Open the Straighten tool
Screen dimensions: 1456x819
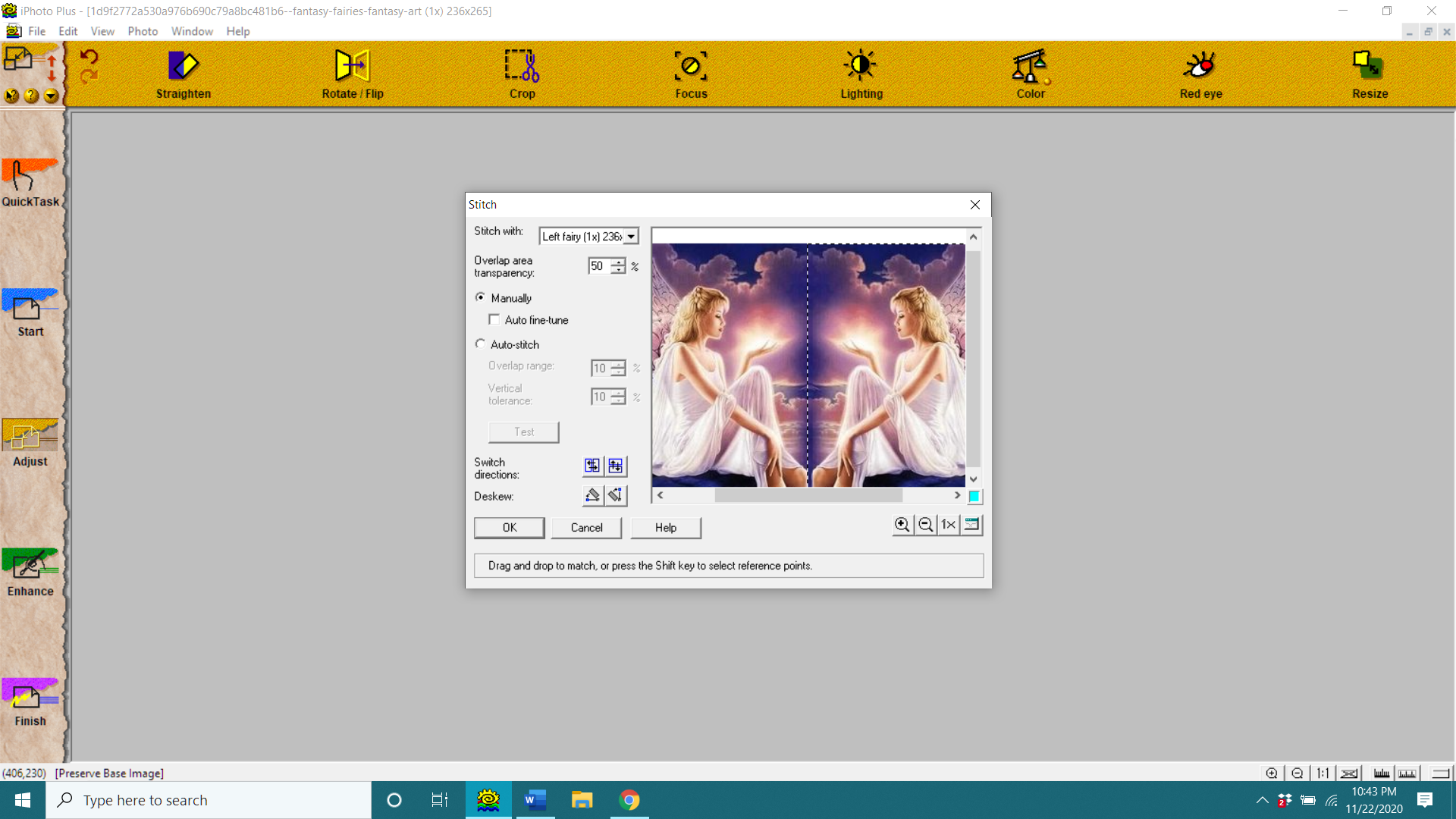[x=184, y=74]
